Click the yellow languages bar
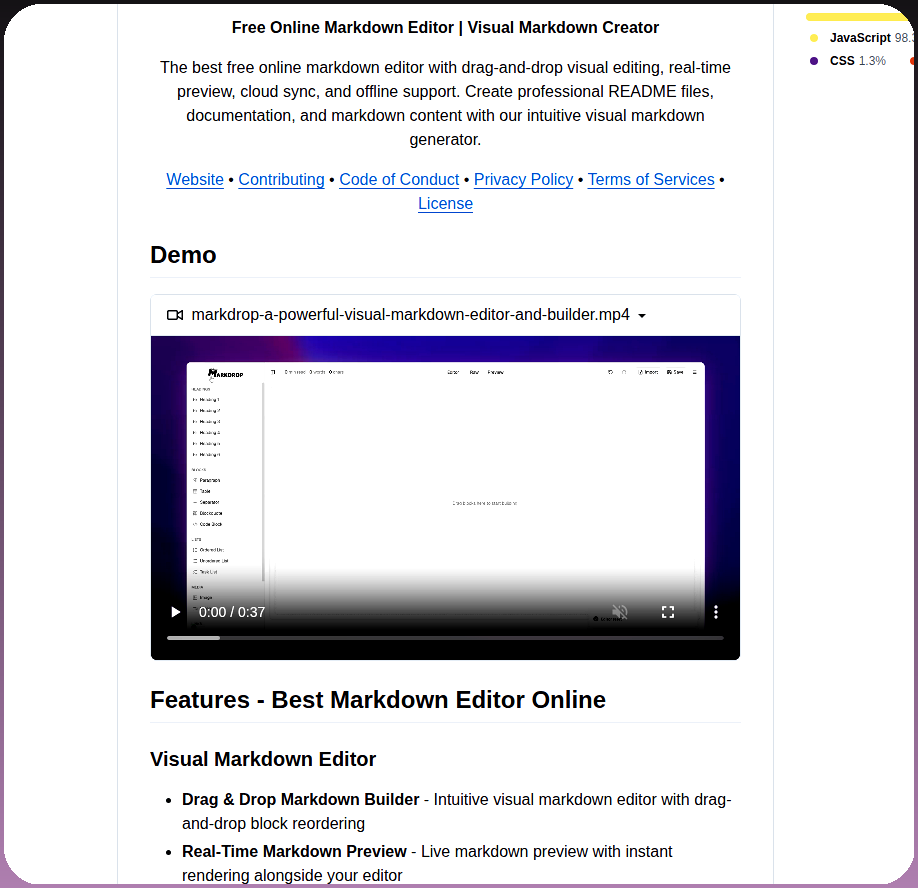 coord(858,17)
